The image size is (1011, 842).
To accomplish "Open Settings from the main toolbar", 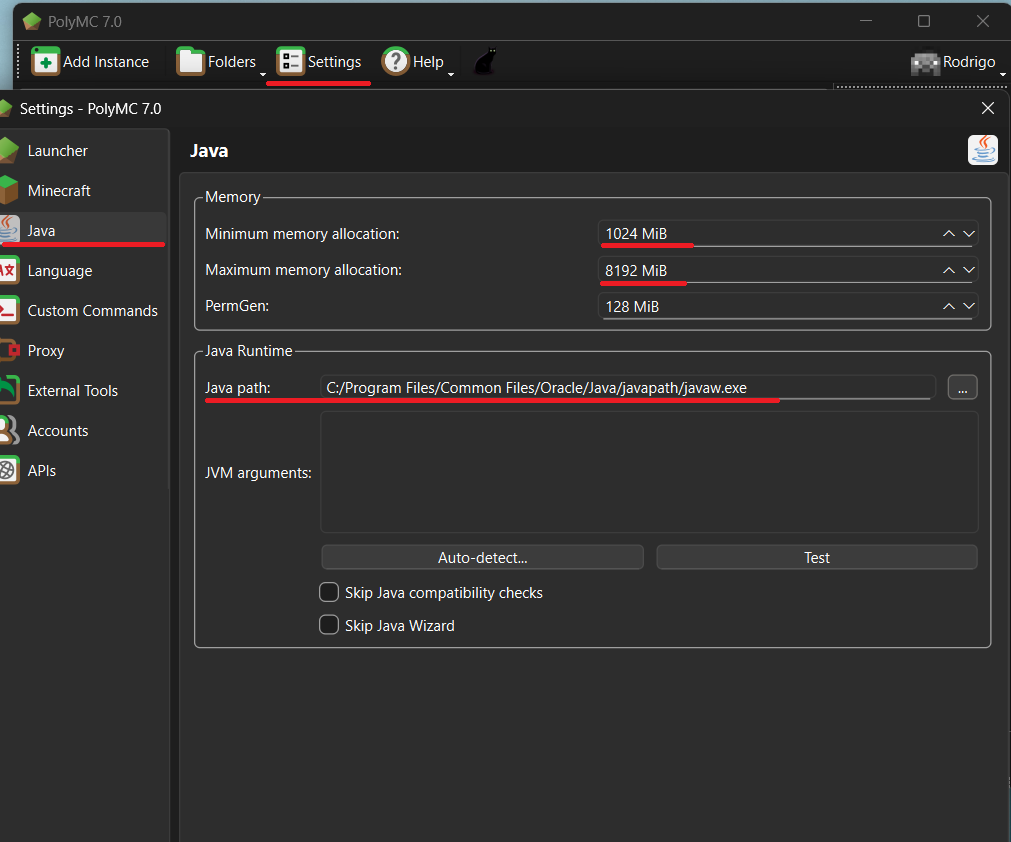I will pyautogui.click(x=320, y=62).
